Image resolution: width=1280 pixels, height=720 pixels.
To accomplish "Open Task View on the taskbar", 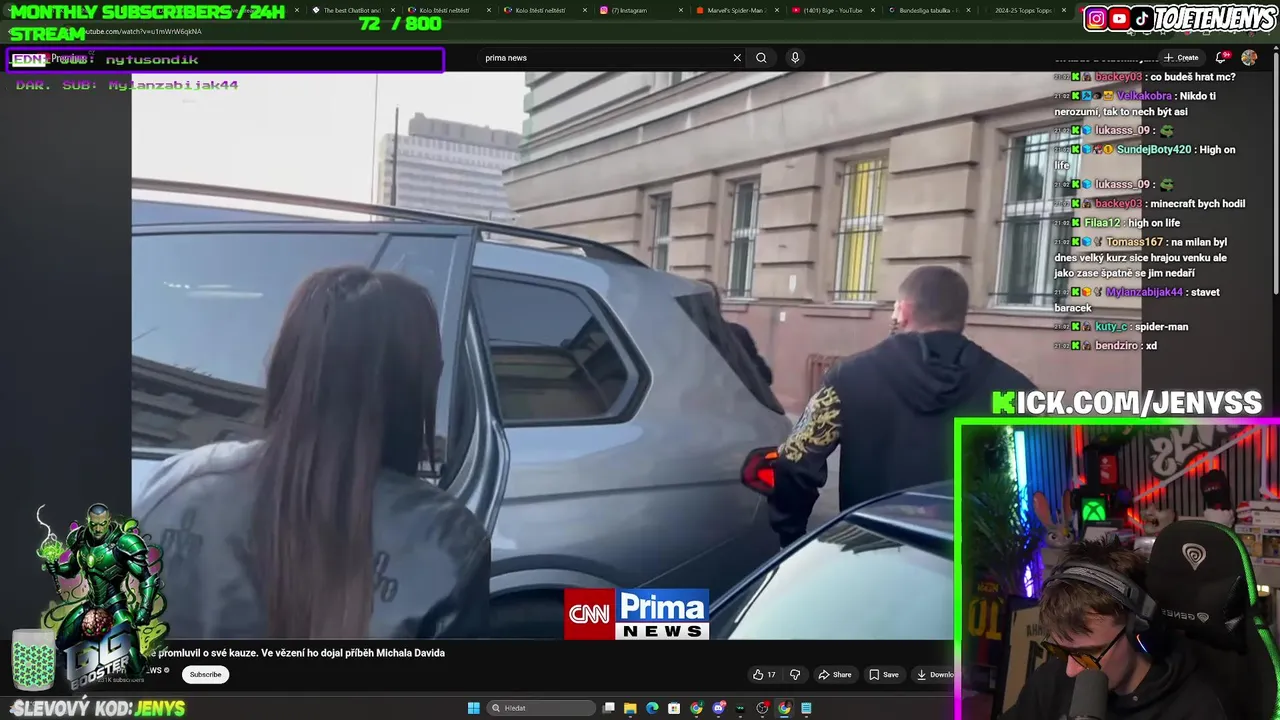I will 608,708.
